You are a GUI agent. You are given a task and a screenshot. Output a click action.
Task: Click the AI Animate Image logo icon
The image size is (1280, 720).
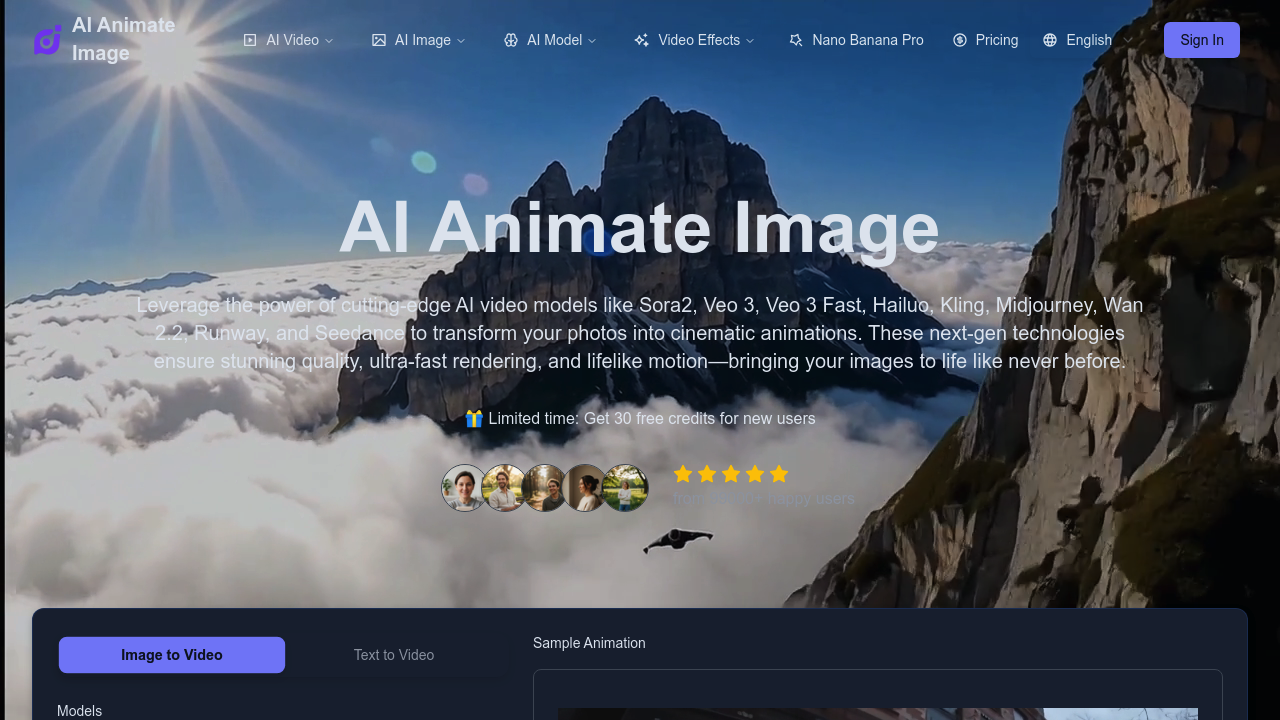click(x=47, y=39)
